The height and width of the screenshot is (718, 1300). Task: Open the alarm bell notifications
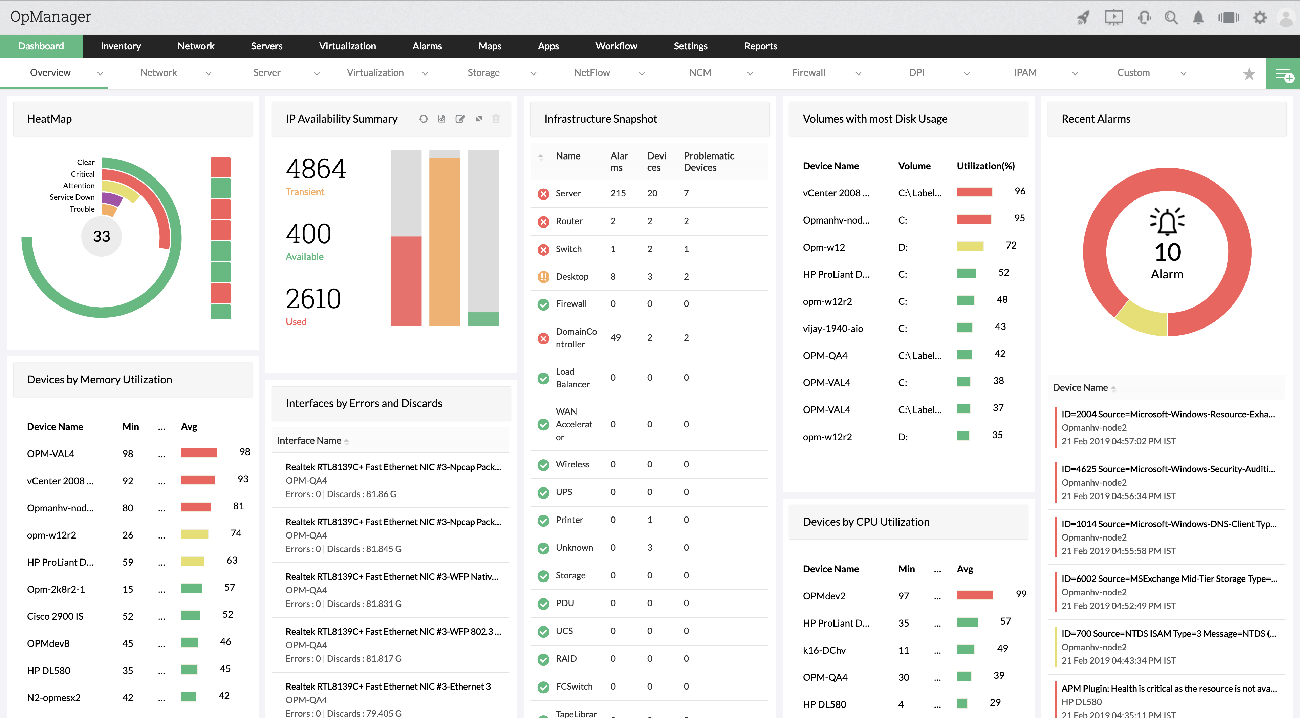[x=1198, y=17]
